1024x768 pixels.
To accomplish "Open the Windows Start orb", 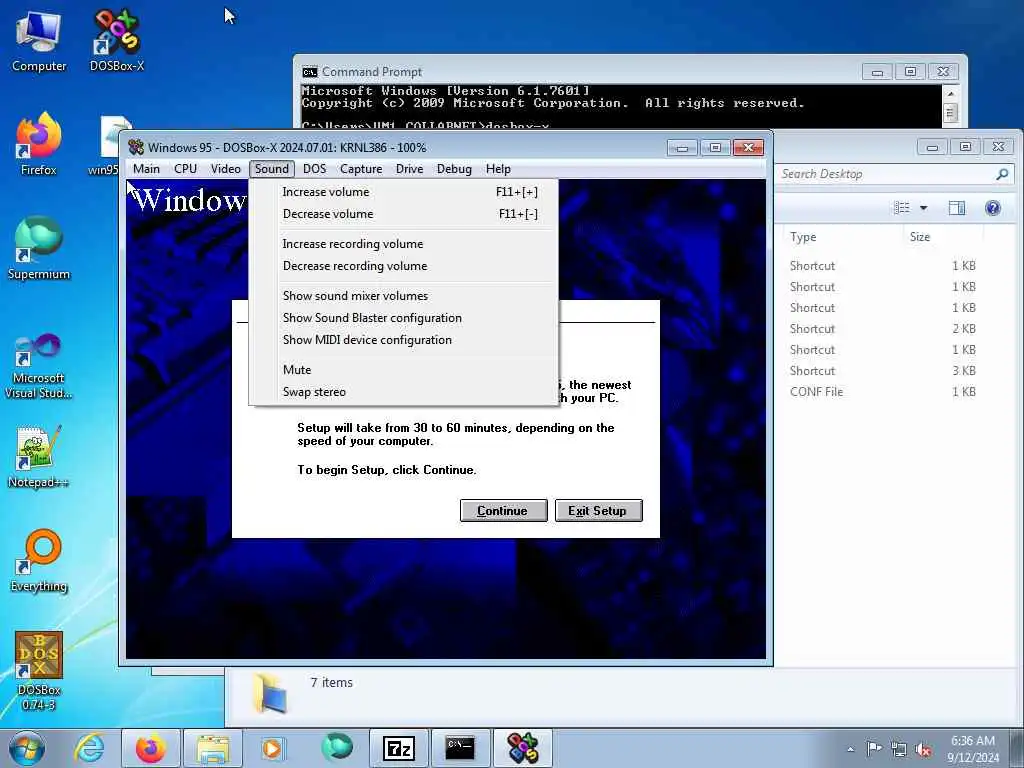I will pos(26,748).
